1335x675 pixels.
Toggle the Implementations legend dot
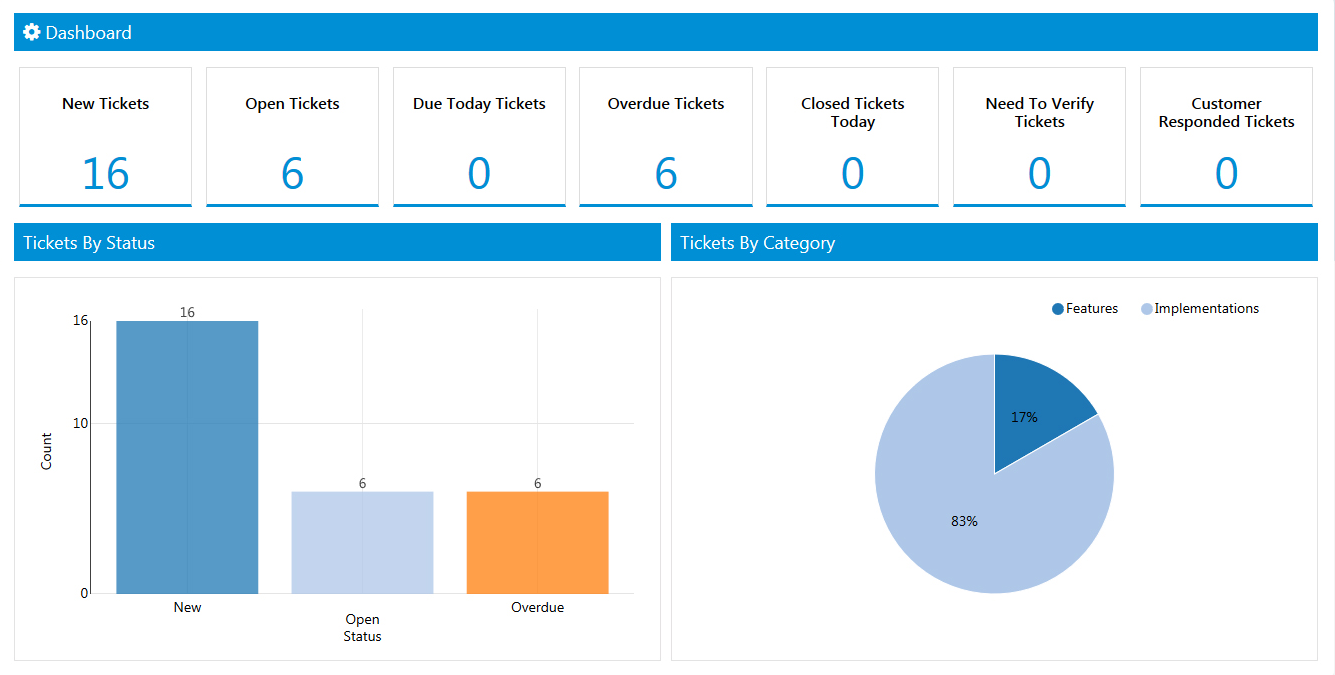point(1147,309)
